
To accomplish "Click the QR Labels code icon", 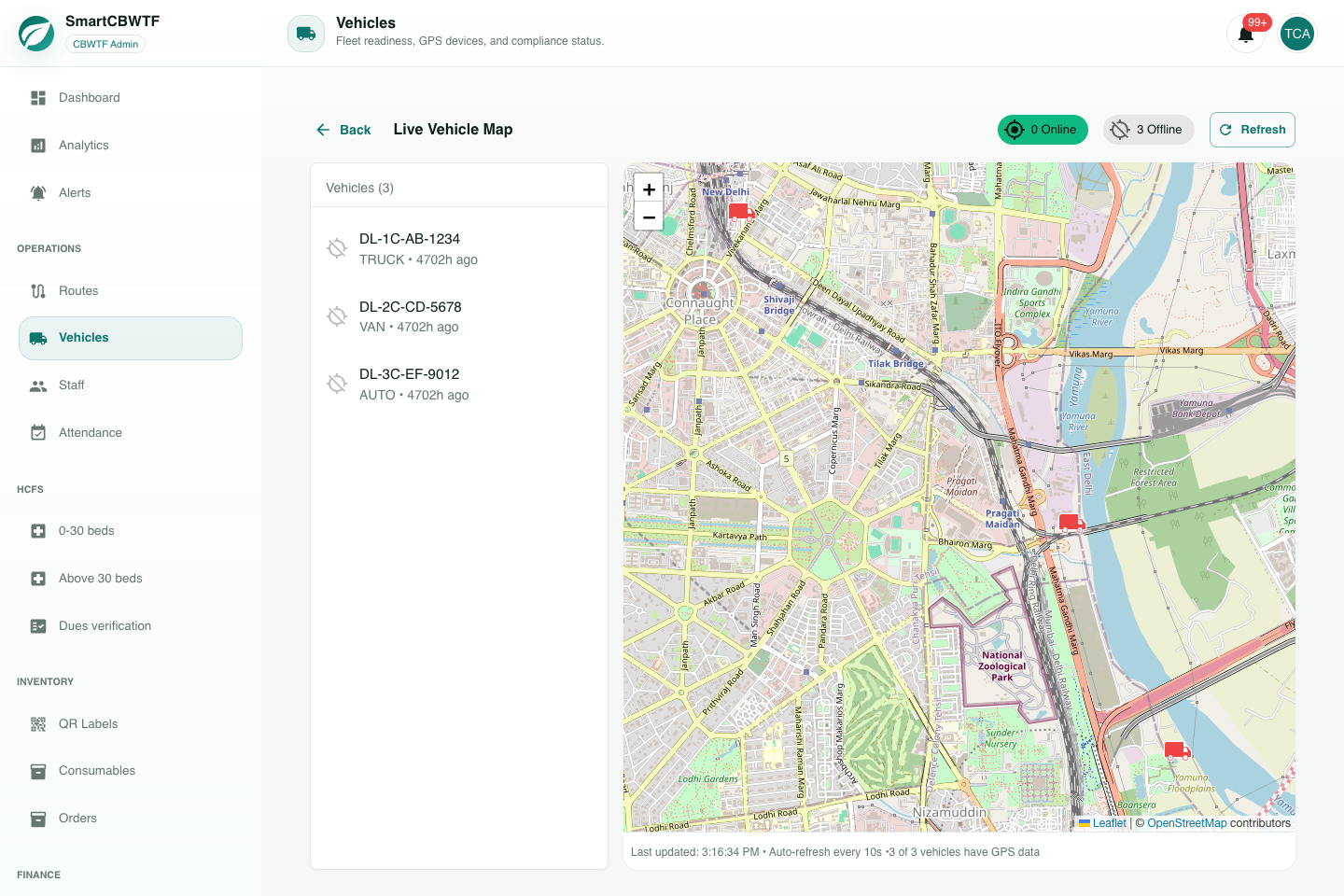I will (x=38, y=724).
